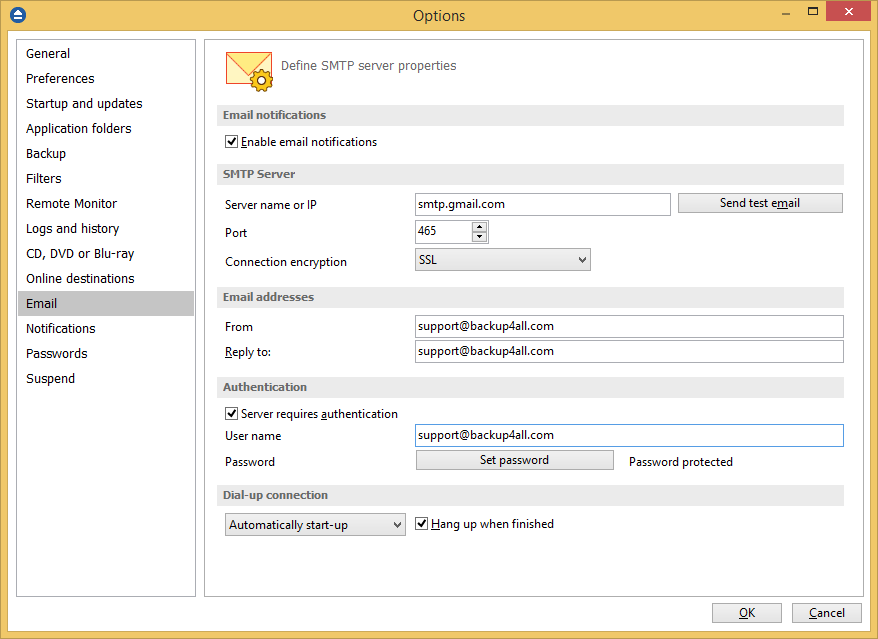Toggle Hang up when finished

pyautogui.click(x=421, y=523)
